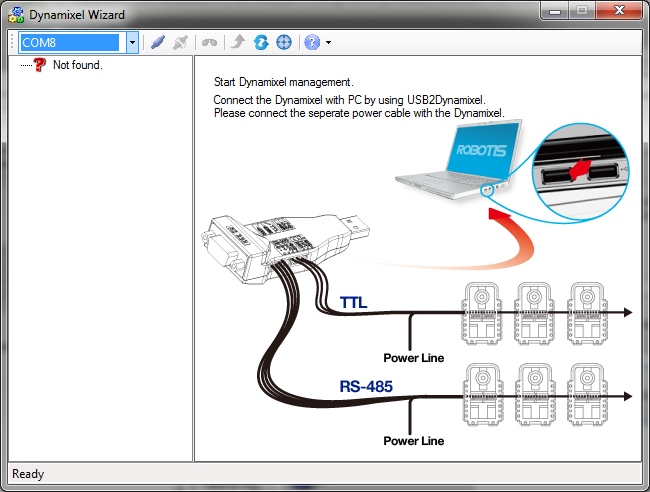650x492 pixels.
Task: Click inside the COM8 port field
Action: pos(72,43)
